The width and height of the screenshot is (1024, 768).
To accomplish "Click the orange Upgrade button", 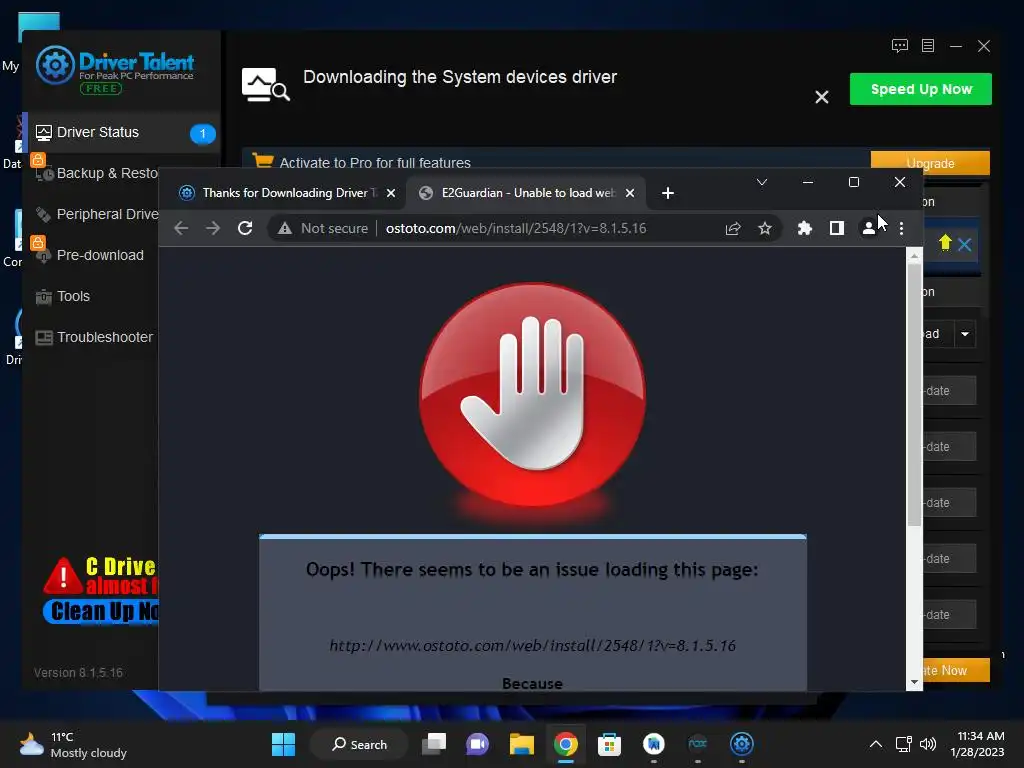I will [x=930, y=163].
